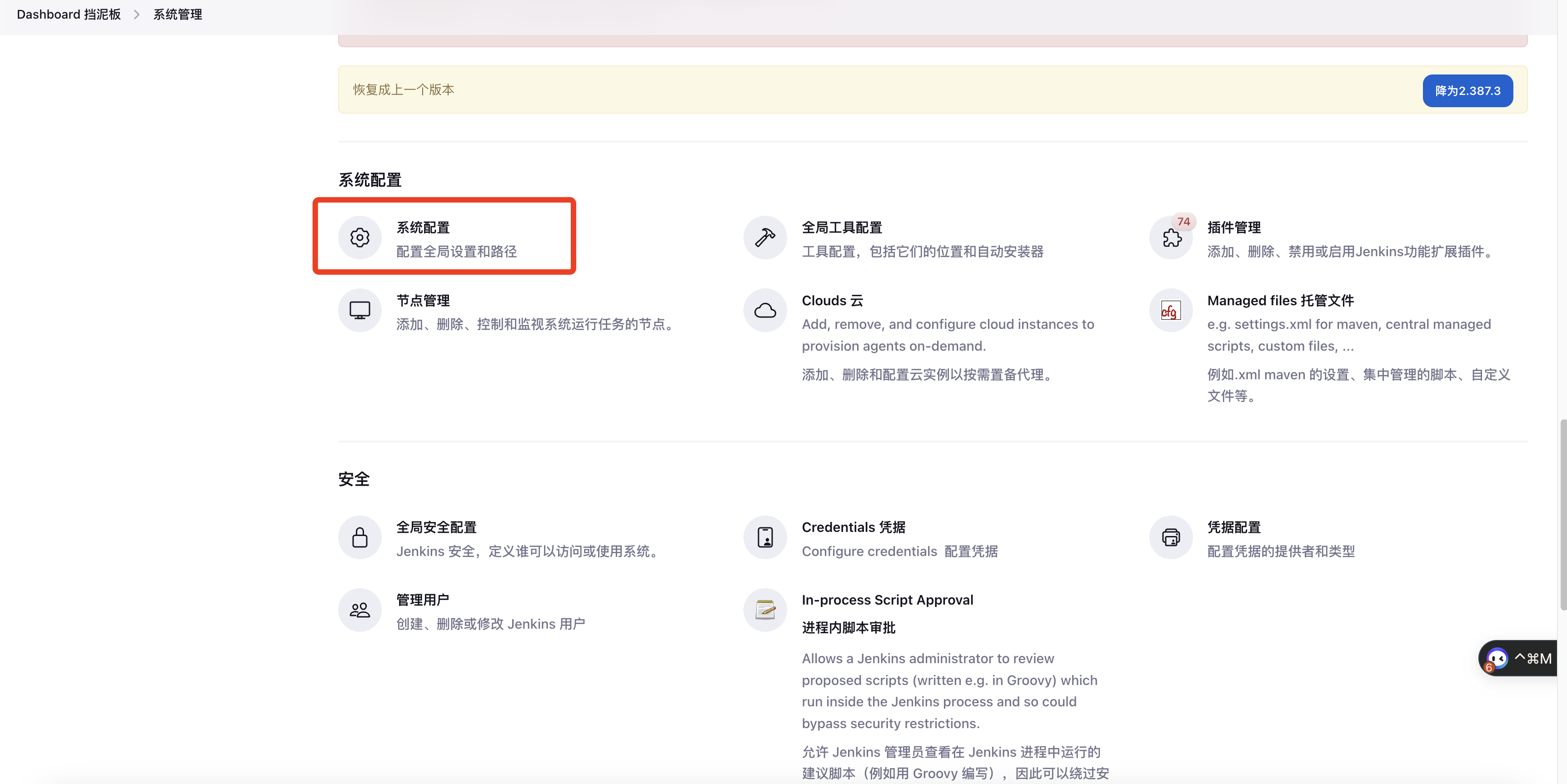This screenshot has width=1567, height=784.
Task: Click the 74 plugin updates badge
Action: point(1183,221)
